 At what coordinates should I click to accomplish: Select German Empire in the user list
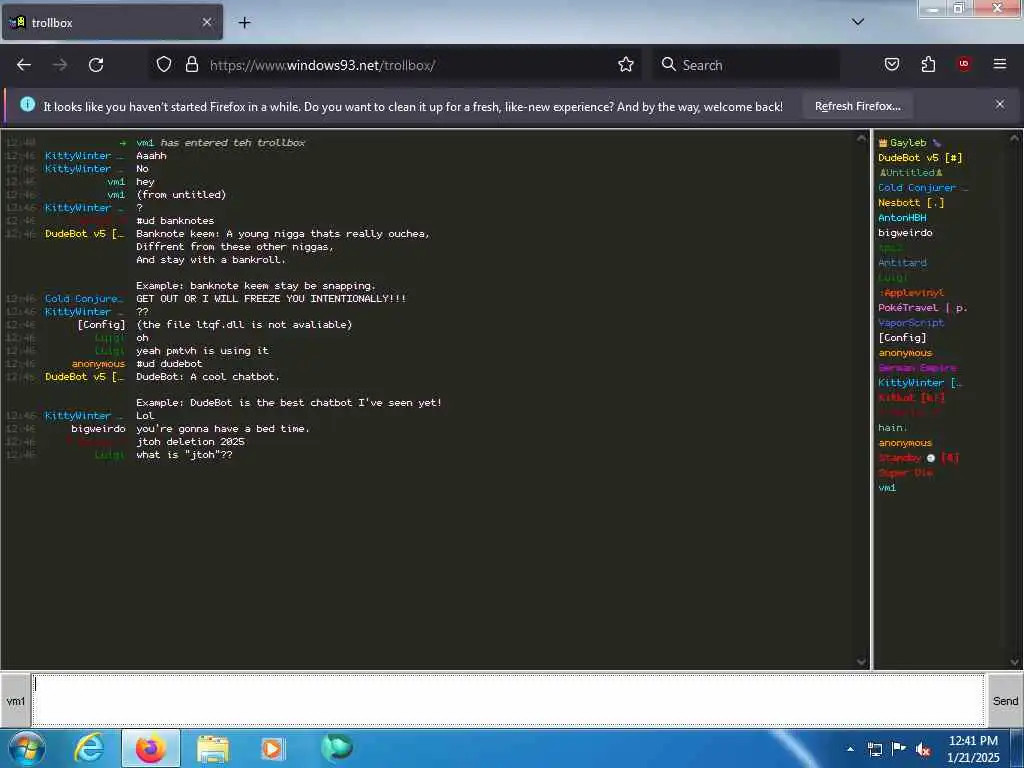(x=917, y=368)
